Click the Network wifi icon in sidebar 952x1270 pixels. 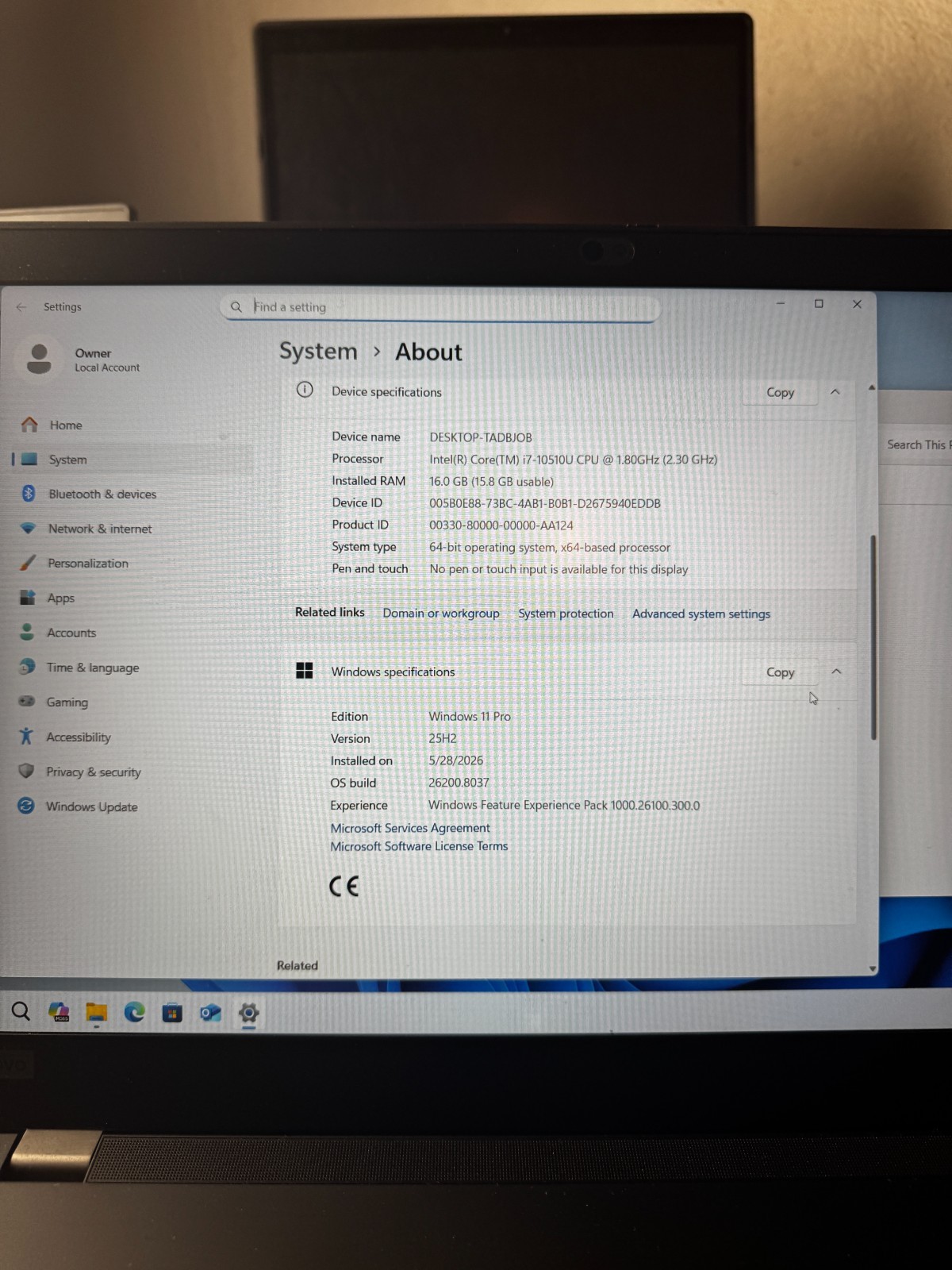pos(29,528)
